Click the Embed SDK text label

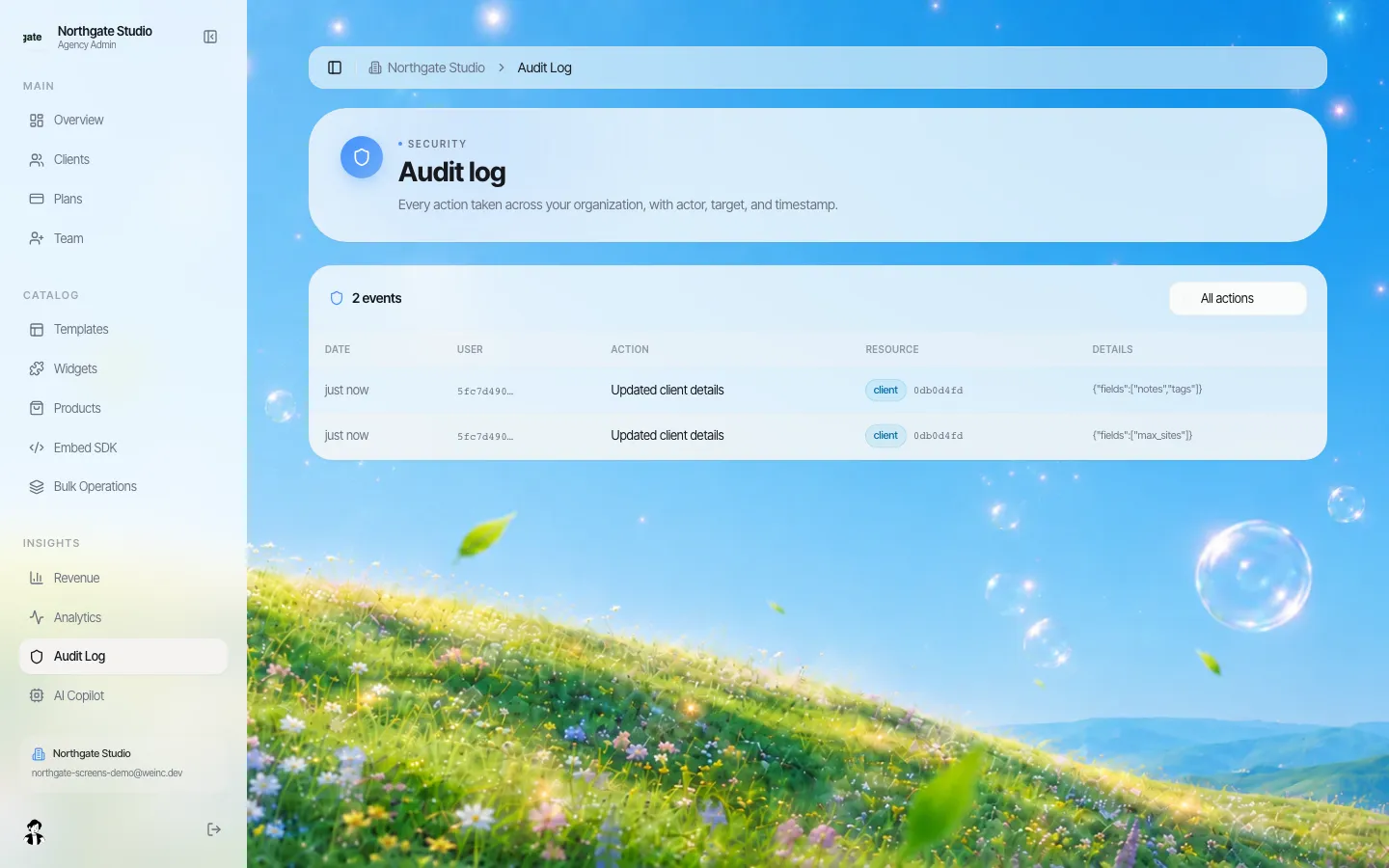(86, 448)
